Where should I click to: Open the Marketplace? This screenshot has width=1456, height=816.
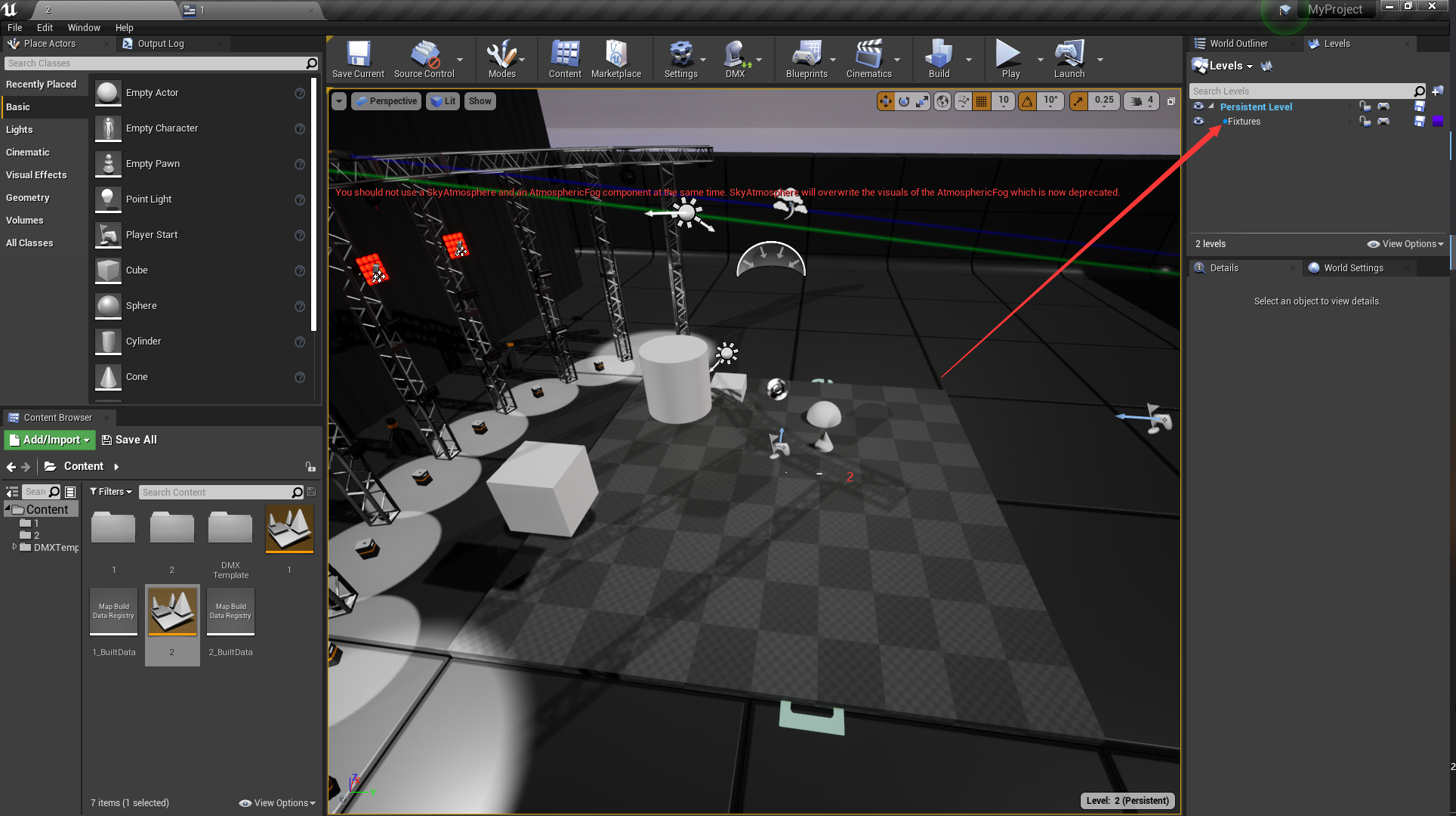[616, 59]
